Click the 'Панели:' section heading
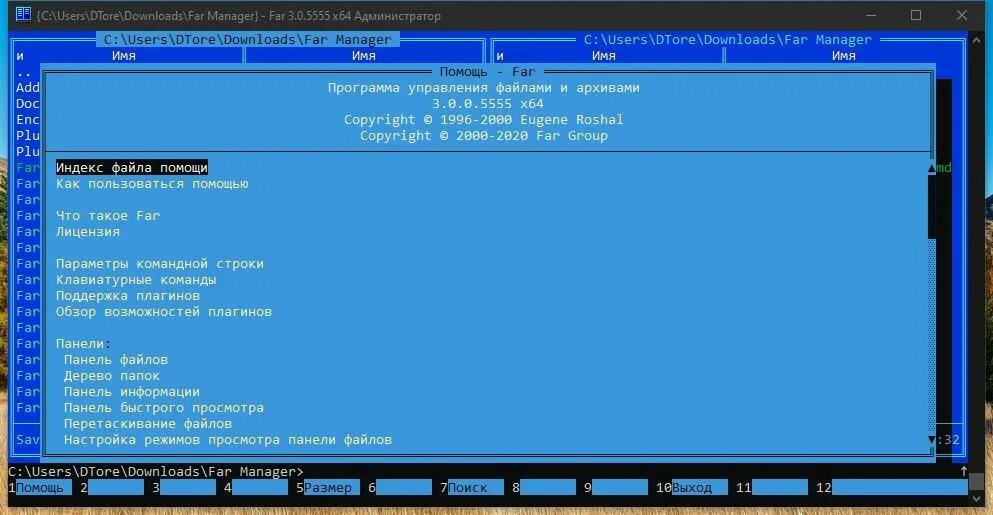The width and height of the screenshot is (993, 515). [83, 344]
